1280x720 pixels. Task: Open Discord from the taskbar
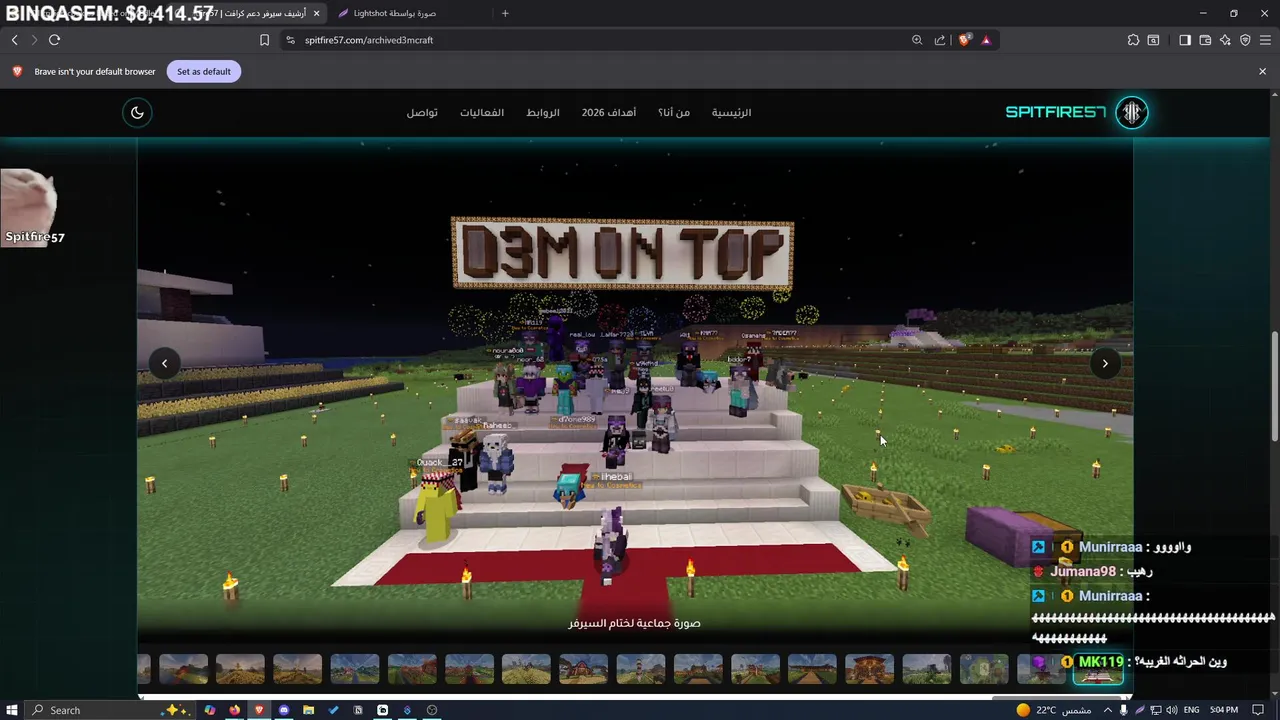click(x=284, y=710)
